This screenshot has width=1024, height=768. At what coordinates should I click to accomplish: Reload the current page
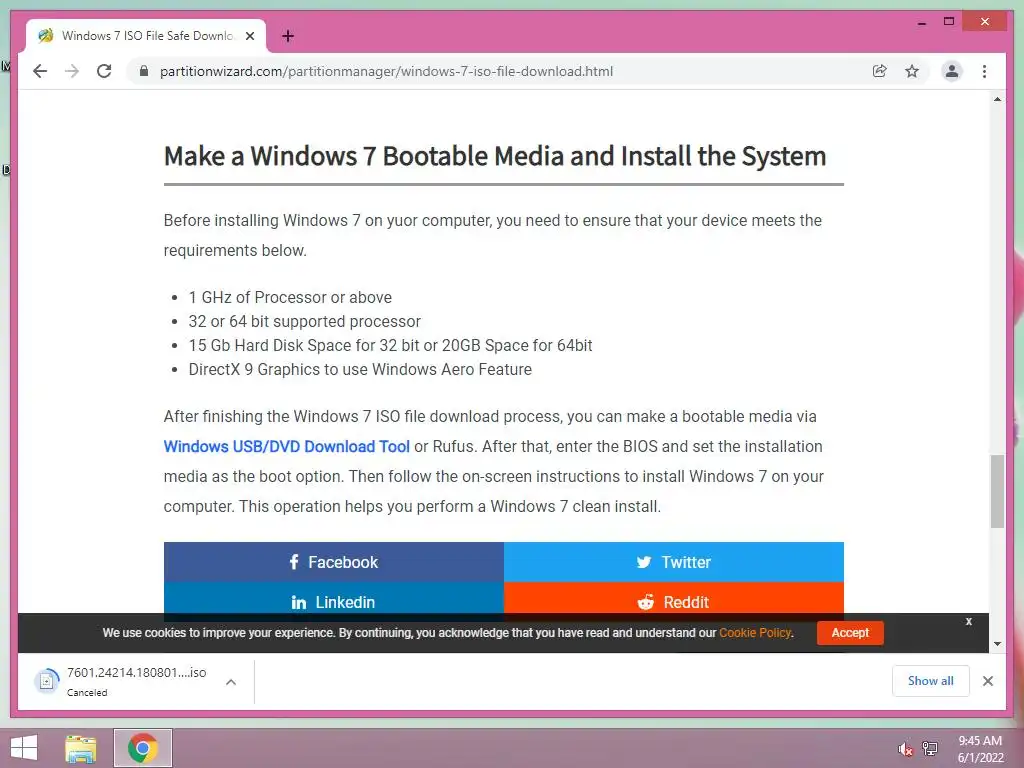point(104,71)
